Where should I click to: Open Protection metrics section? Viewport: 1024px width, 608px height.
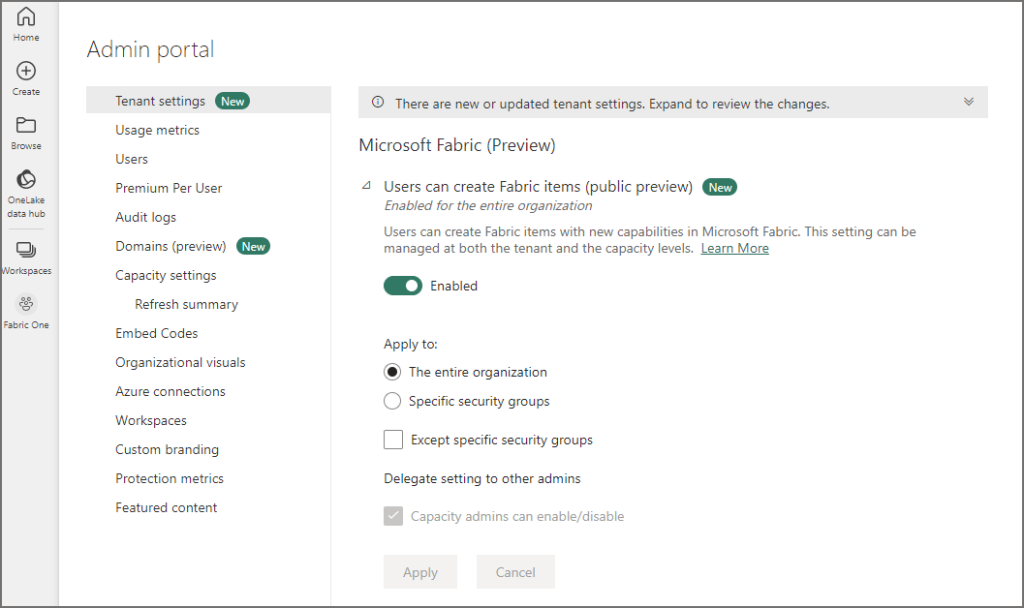pyautogui.click(x=169, y=478)
